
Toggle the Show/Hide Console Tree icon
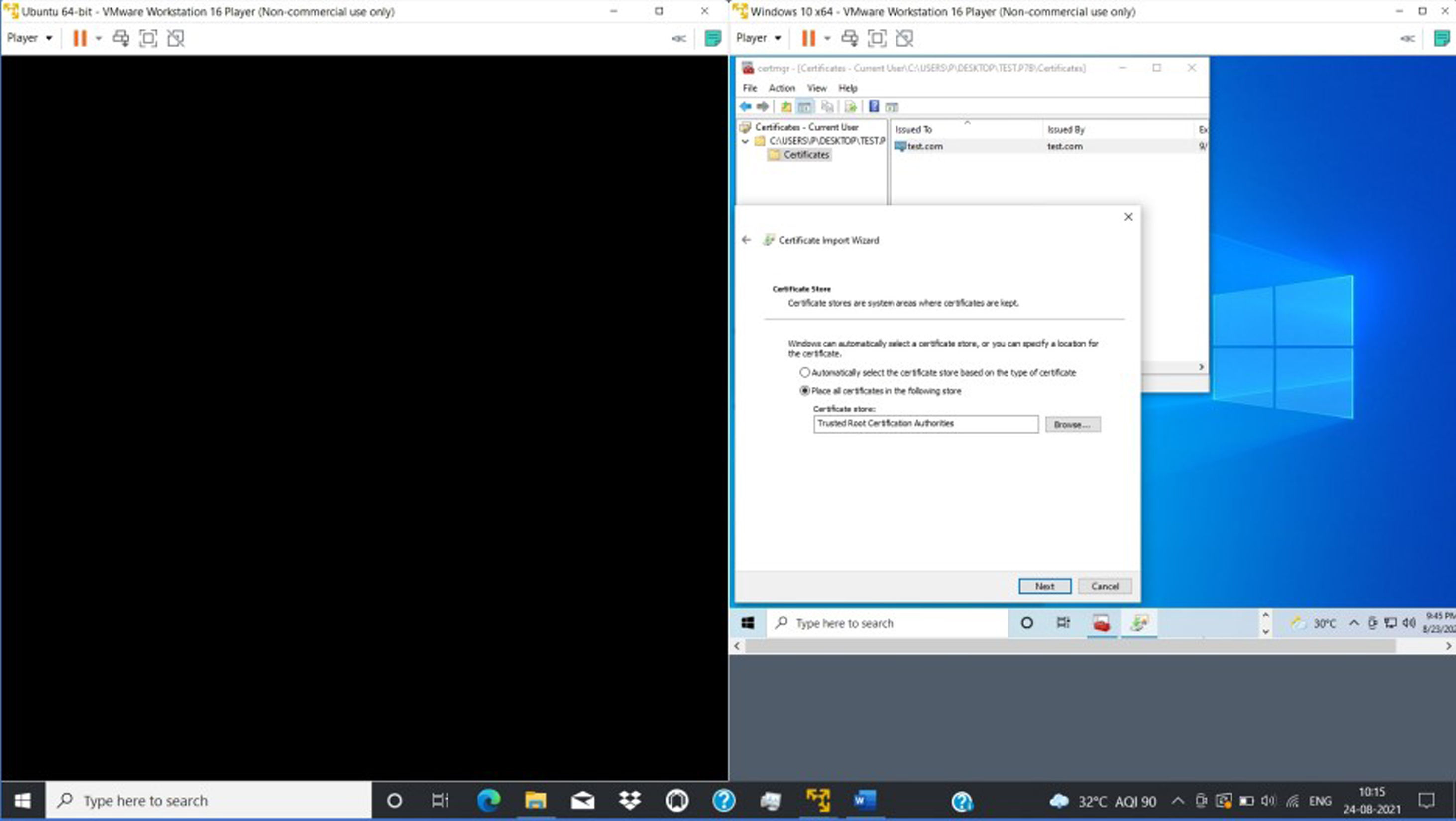tap(805, 107)
